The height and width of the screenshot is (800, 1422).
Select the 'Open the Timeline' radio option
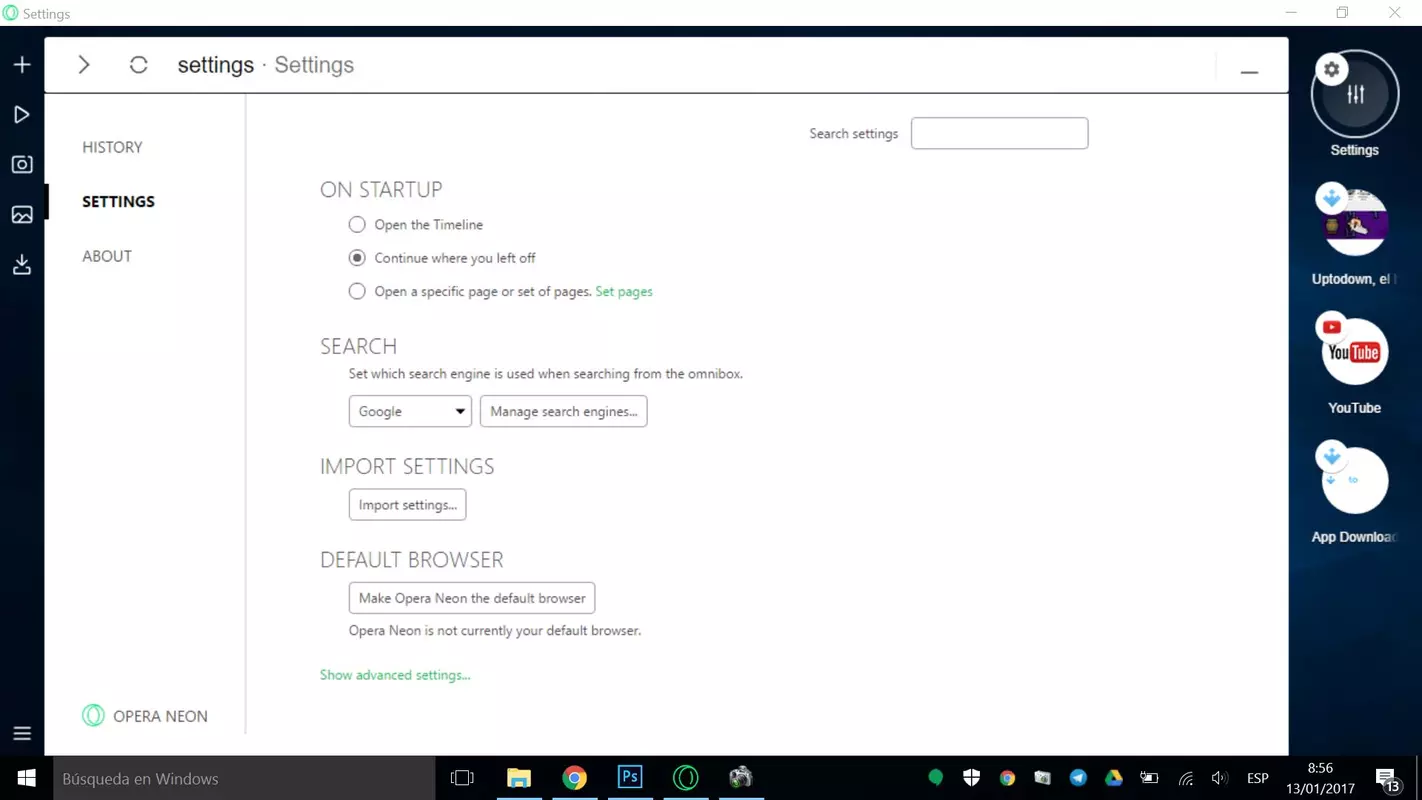coord(357,225)
